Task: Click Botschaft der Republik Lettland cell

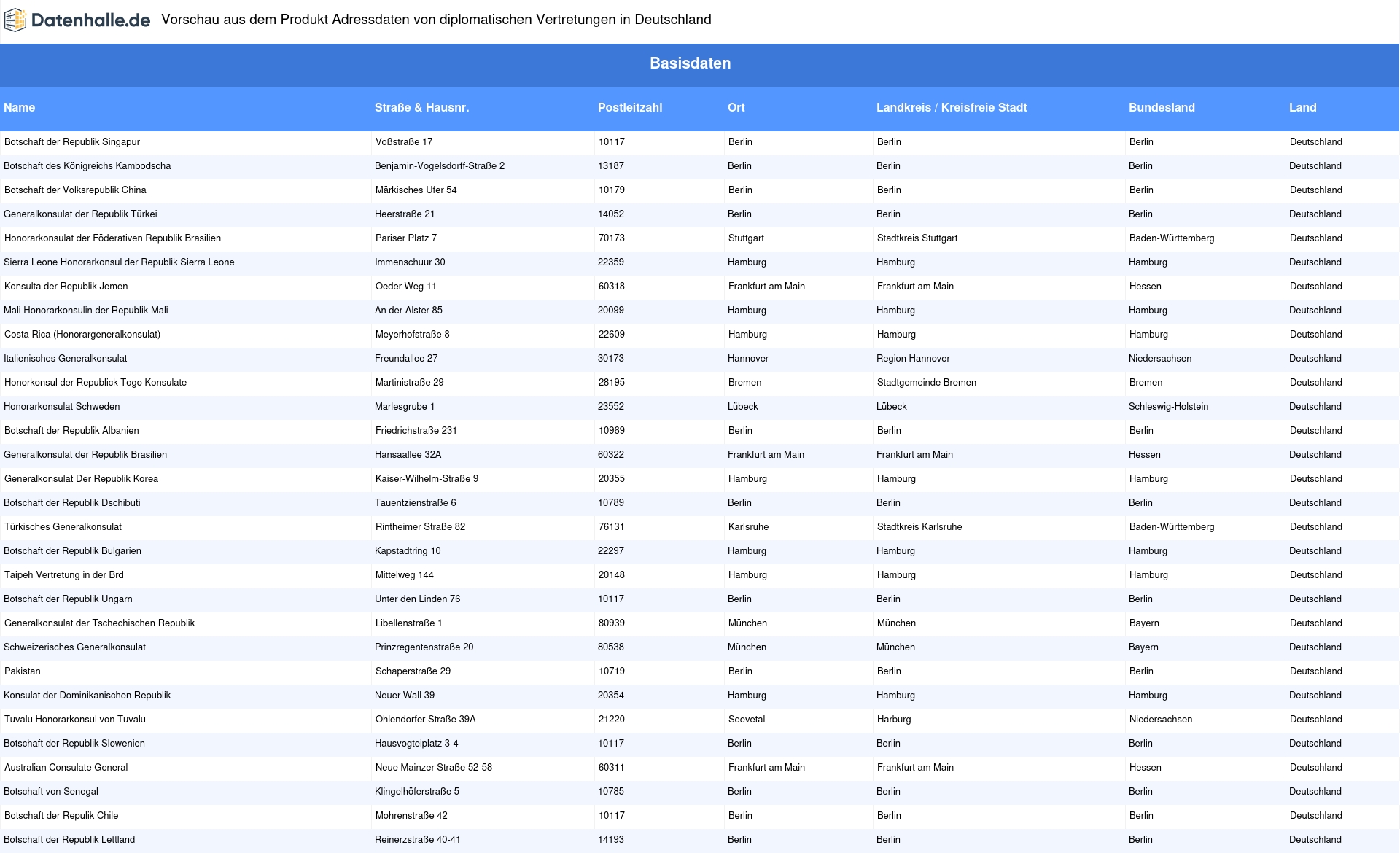Action: pos(69,839)
